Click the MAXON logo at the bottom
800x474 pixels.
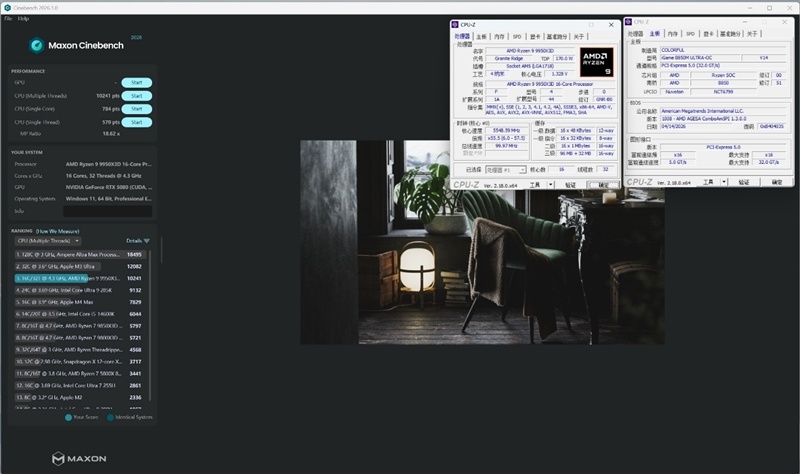[x=79, y=458]
